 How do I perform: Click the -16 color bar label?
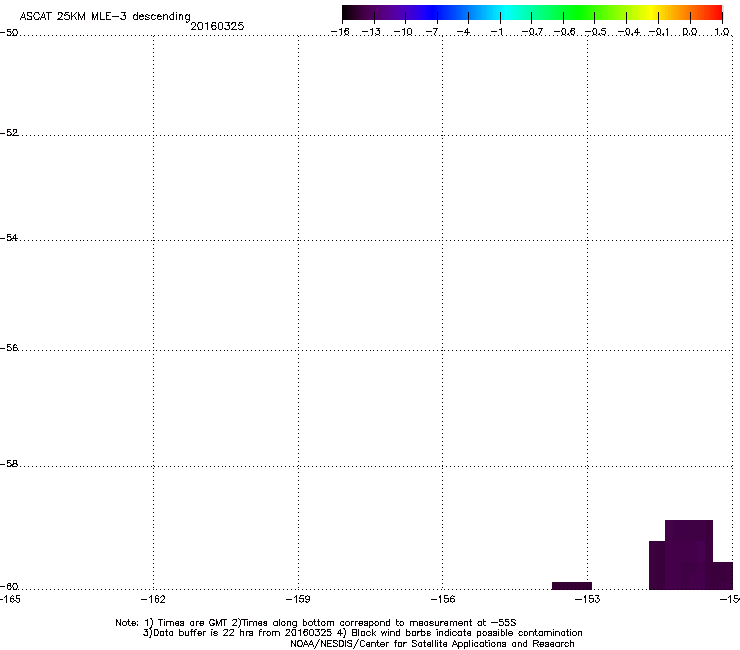tap(340, 32)
